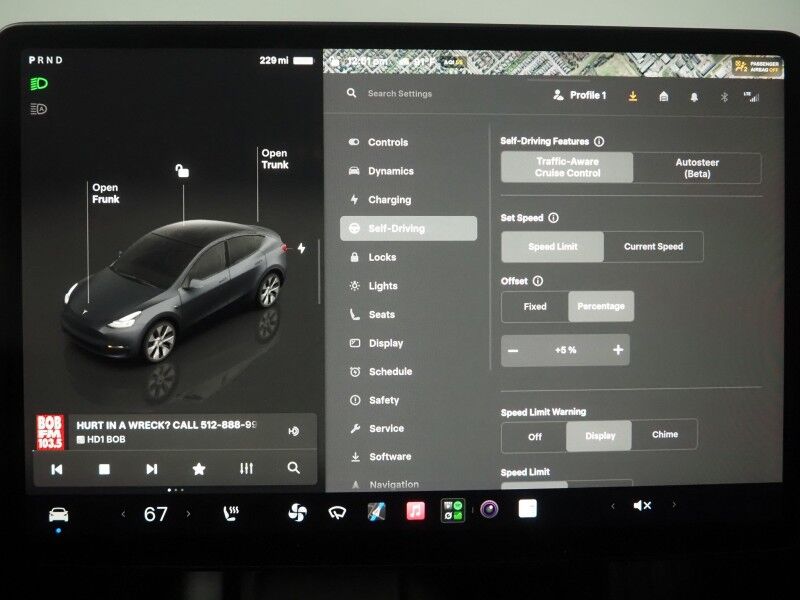Unmute the volume speaker icon
This screenshot has height=600, width=800.
coord(642,506)
